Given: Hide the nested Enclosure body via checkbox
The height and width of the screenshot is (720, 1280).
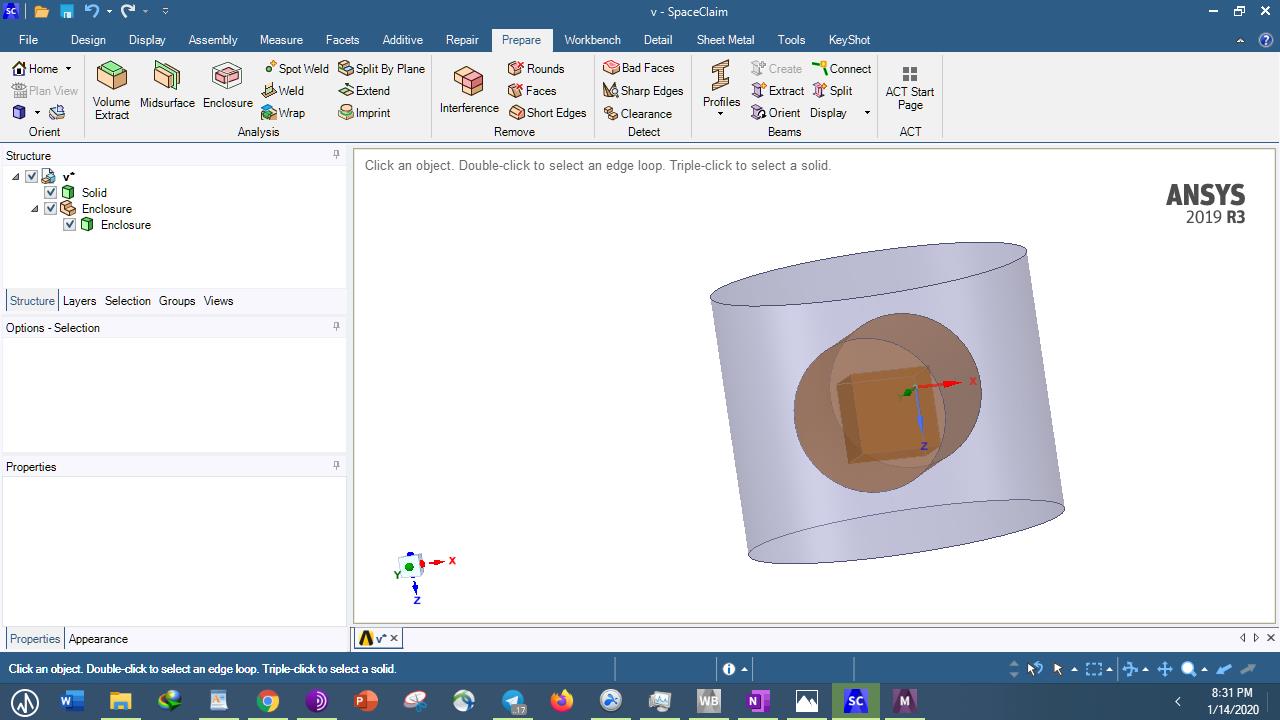Looking at the screenshot, I should pyautogui.click(x=70, y=225).
